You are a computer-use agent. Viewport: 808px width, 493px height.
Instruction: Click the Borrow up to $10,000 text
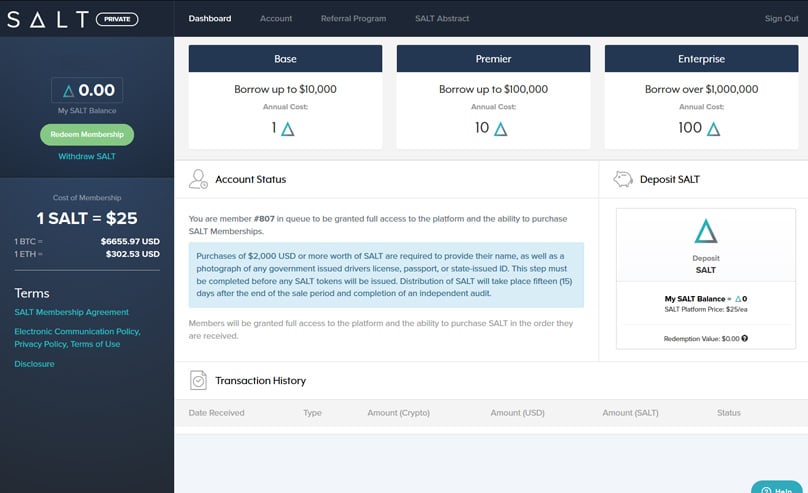coord(285,89)
